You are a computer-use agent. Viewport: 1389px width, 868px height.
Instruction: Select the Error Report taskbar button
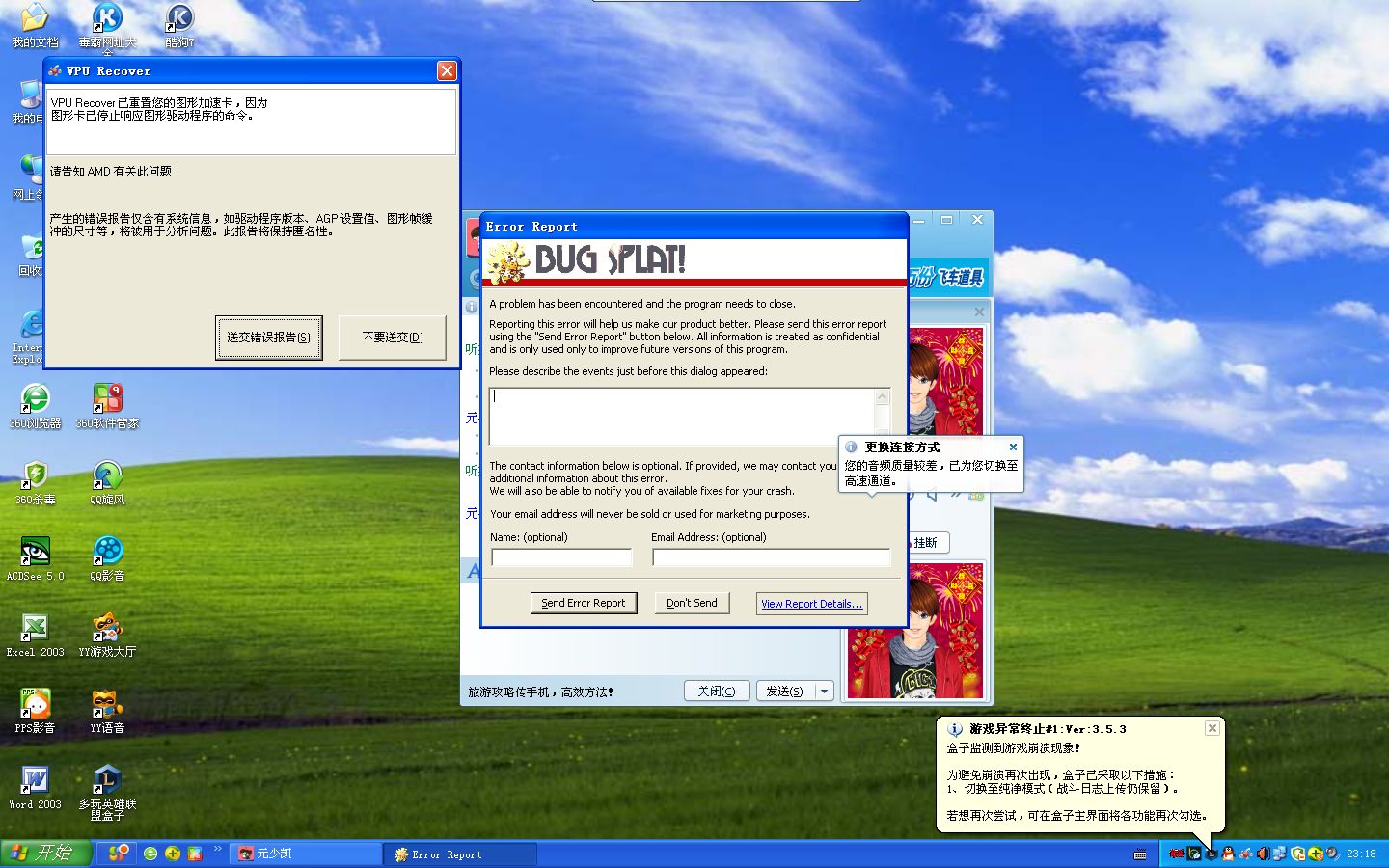(461, 854)
